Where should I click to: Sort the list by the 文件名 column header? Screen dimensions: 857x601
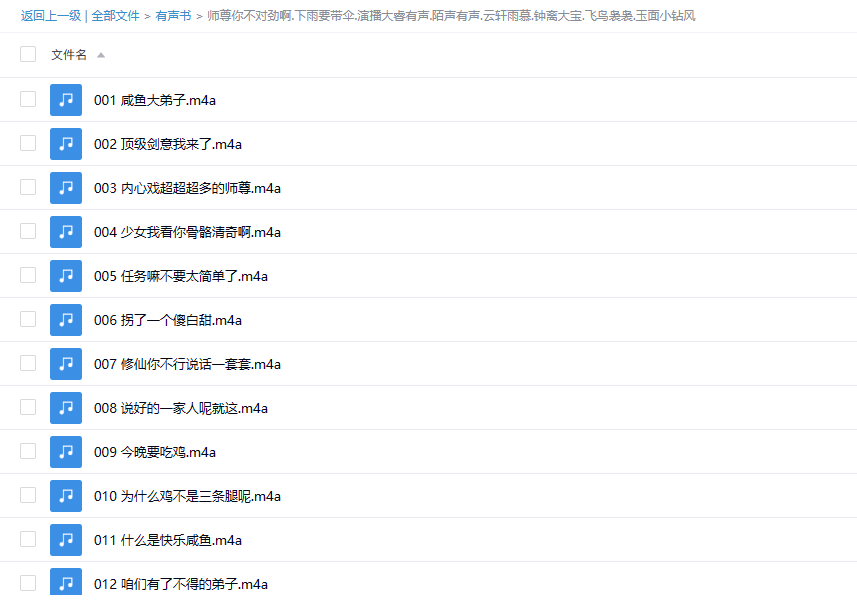tap(69, 55)
